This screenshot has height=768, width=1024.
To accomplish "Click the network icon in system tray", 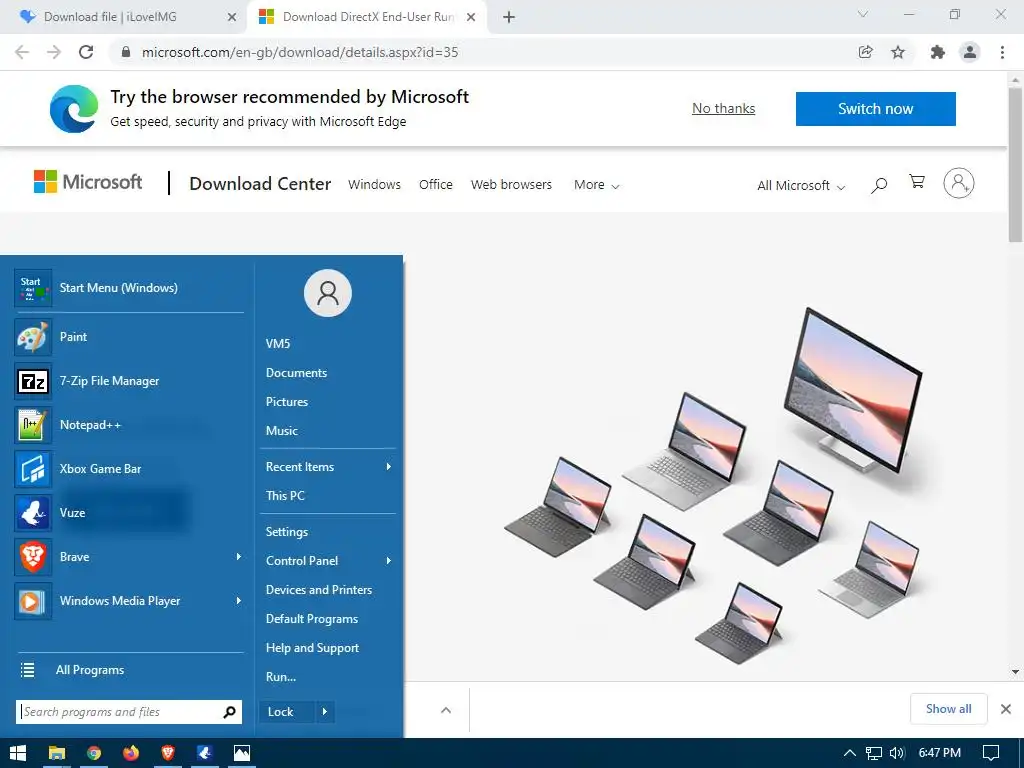I will point(873,753).
